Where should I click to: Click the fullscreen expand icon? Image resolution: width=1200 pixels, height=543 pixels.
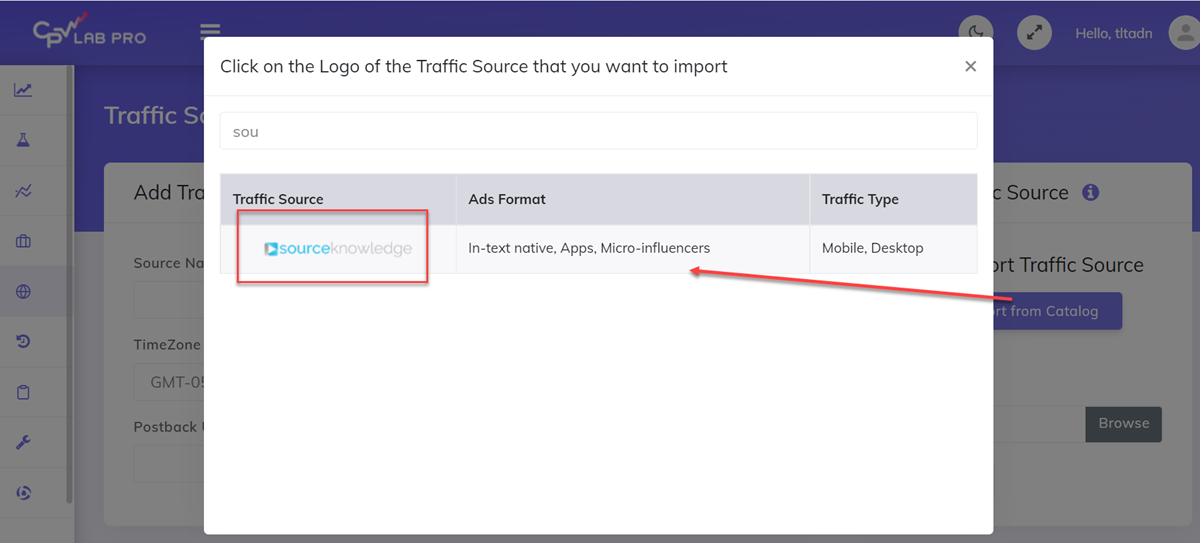[1035, 33]
